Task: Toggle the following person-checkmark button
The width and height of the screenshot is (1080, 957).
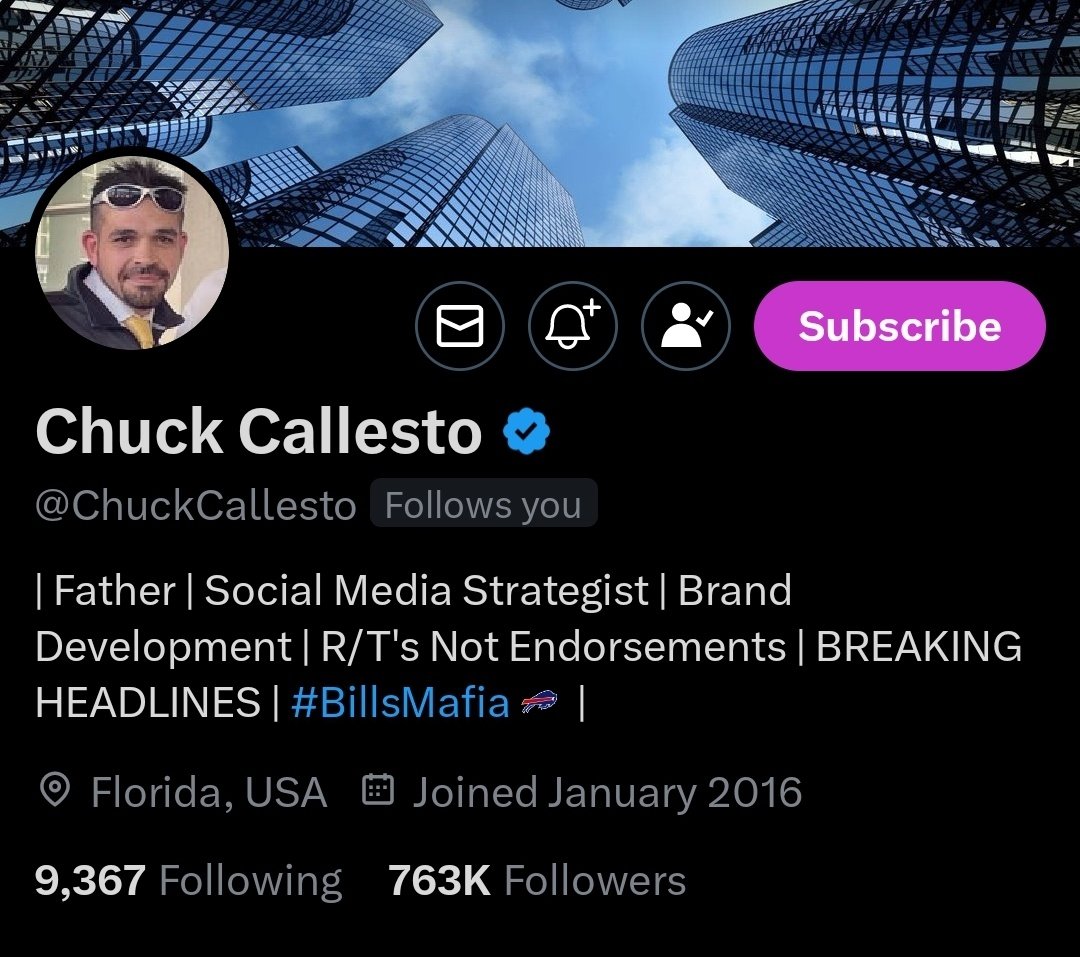Action: (x=686, y=326)
